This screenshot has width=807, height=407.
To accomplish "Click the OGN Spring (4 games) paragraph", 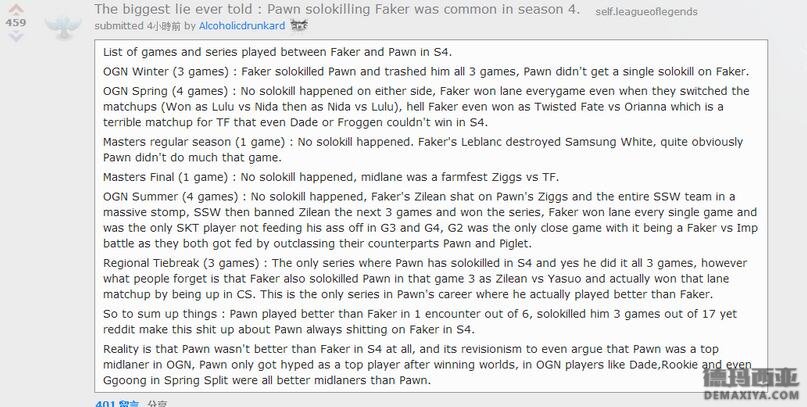I will pos(426,107).
